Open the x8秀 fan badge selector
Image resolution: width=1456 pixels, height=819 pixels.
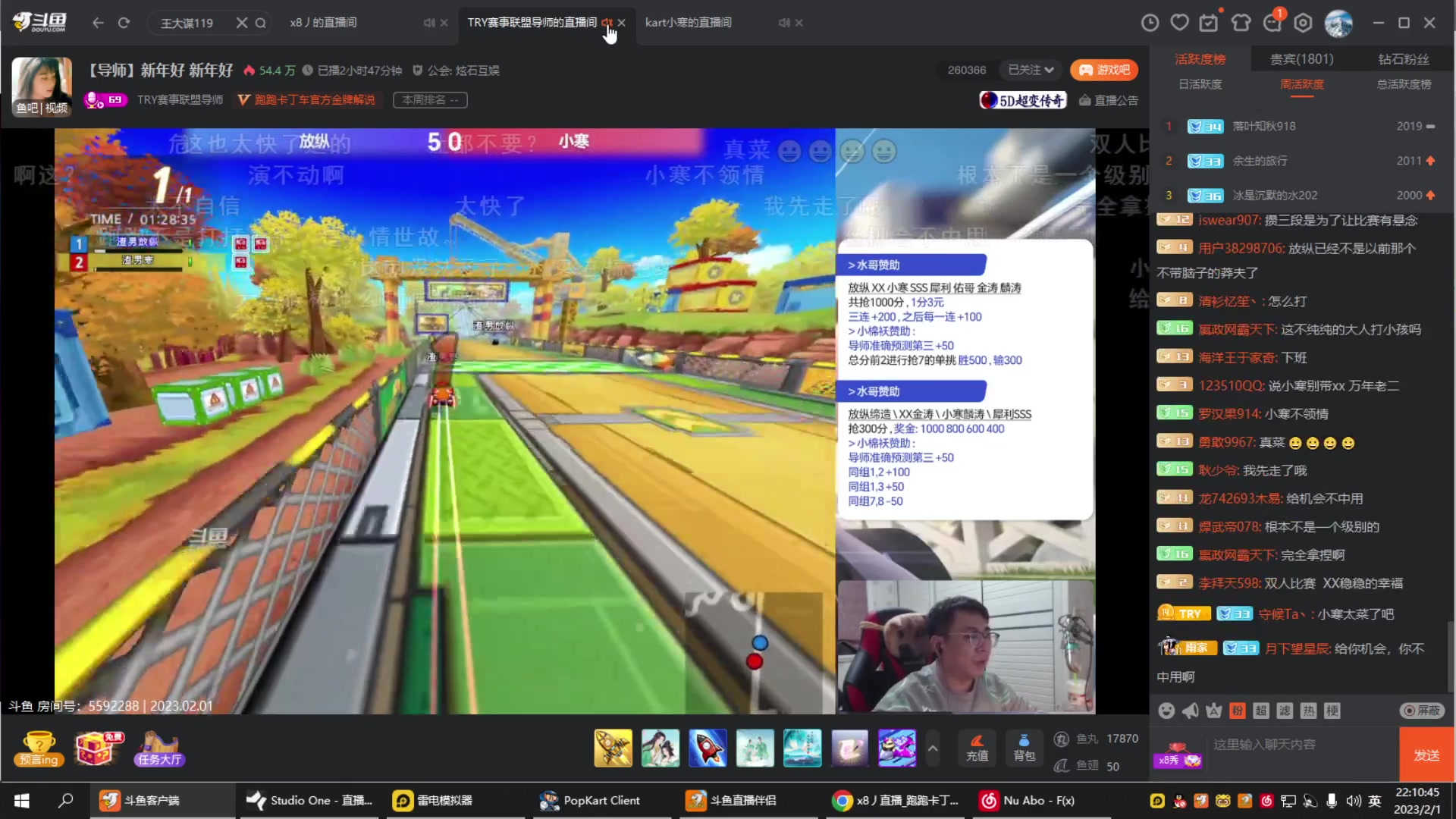1178,755
